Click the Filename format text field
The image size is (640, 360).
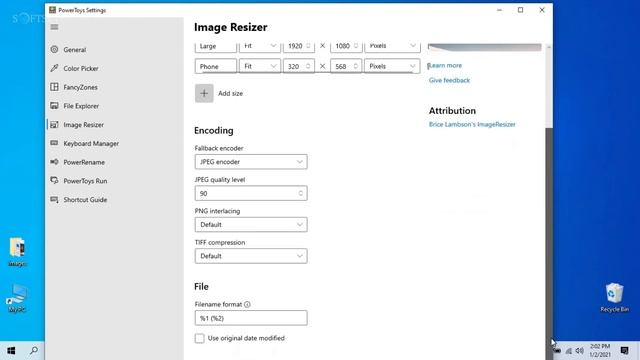point(251,318)
